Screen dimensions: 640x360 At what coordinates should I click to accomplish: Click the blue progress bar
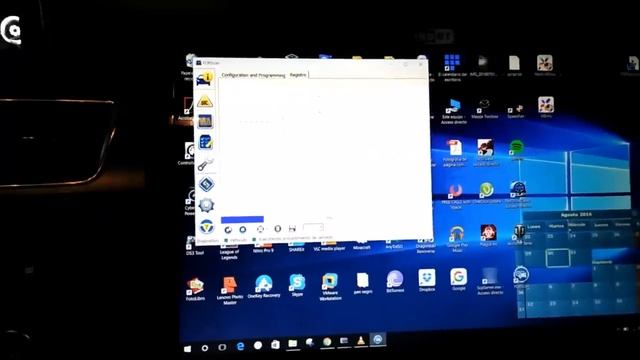coord(242,220)
